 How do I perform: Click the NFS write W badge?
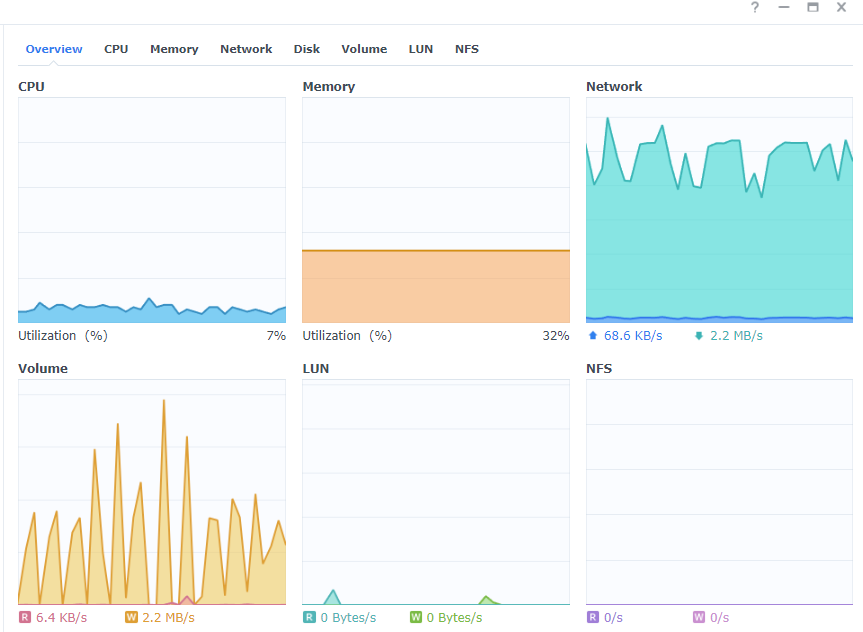coord(698,618)
